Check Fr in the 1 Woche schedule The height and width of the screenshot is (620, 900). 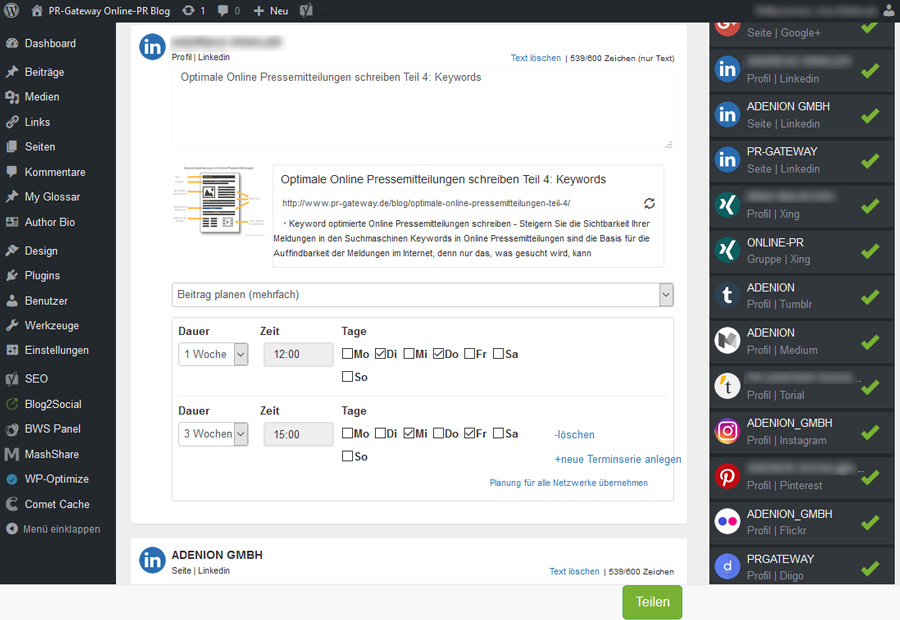[470, 354]
